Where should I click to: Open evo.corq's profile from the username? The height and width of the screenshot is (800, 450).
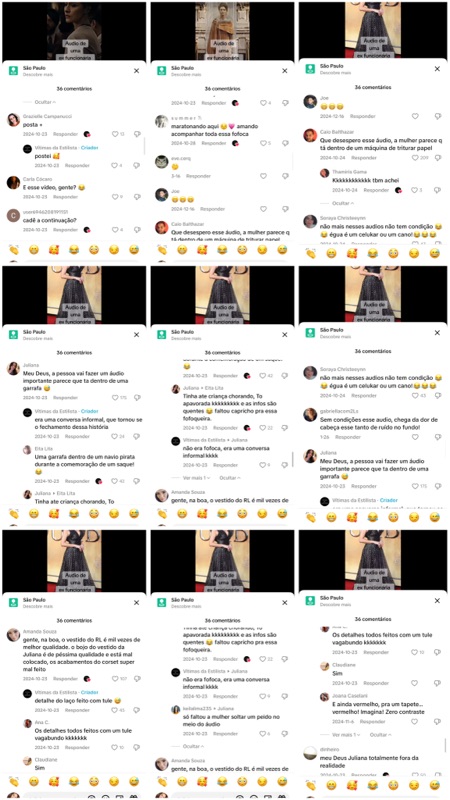point(181,158)
